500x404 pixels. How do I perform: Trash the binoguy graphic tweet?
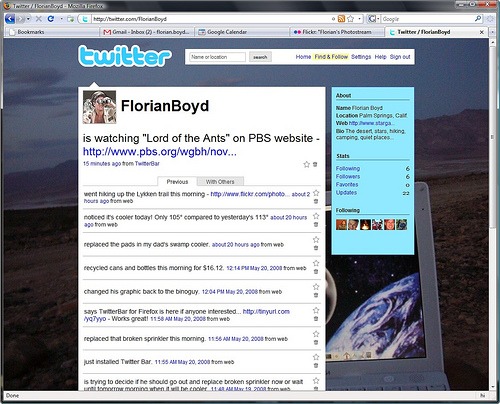[316, 295]
